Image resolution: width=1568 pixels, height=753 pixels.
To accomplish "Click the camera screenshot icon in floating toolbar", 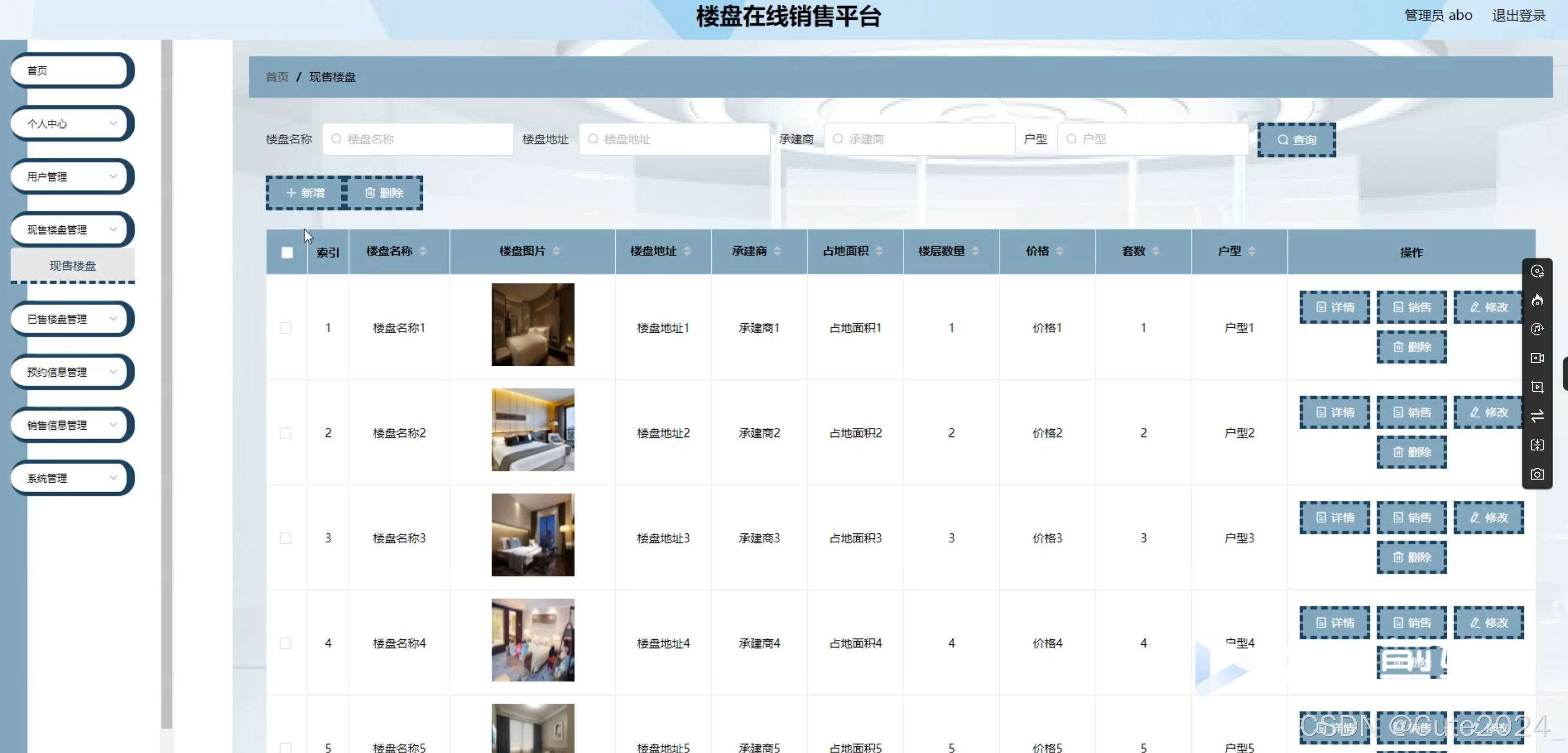I will 1537,474.
